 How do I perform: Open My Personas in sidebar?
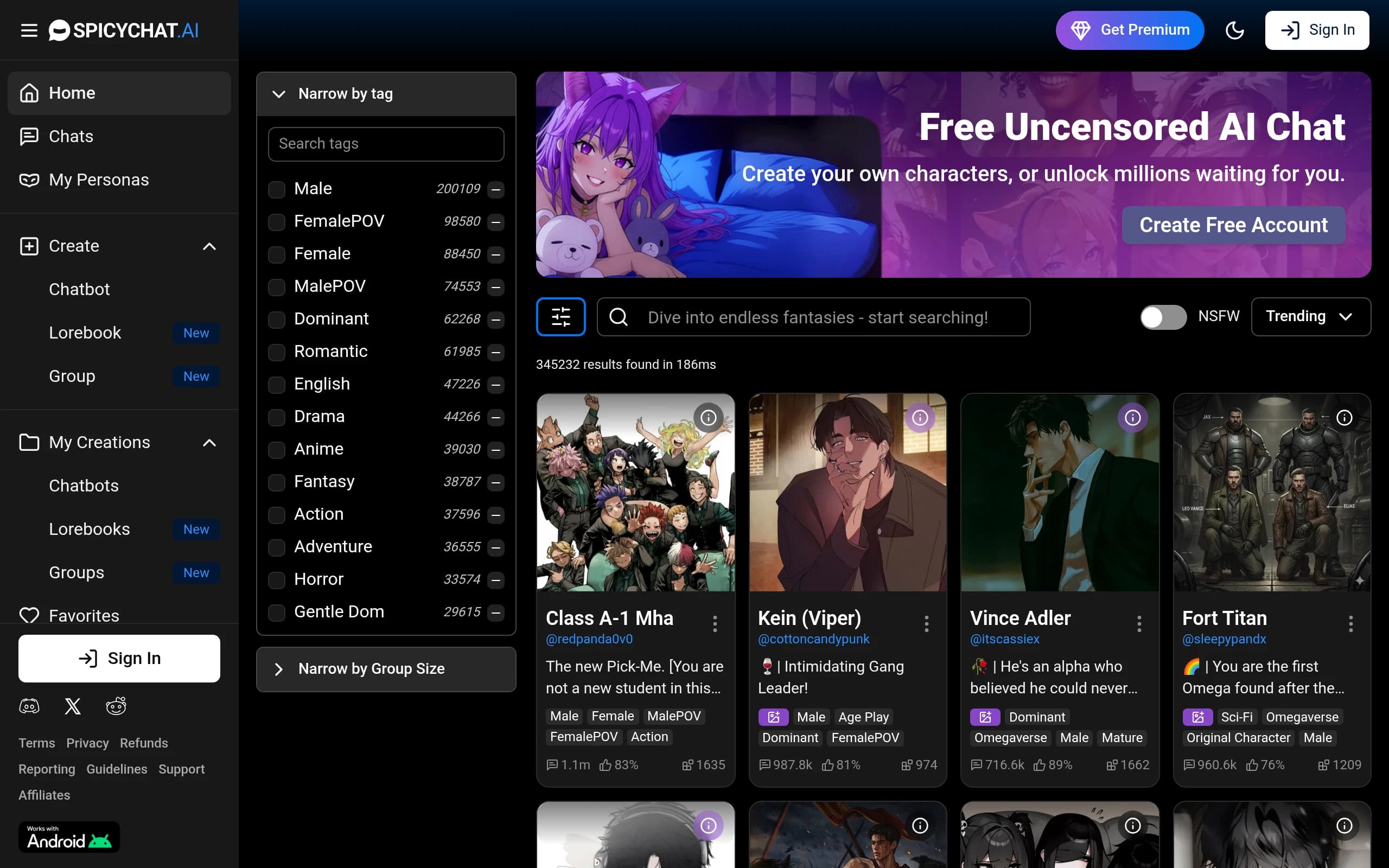coord(119,180)
